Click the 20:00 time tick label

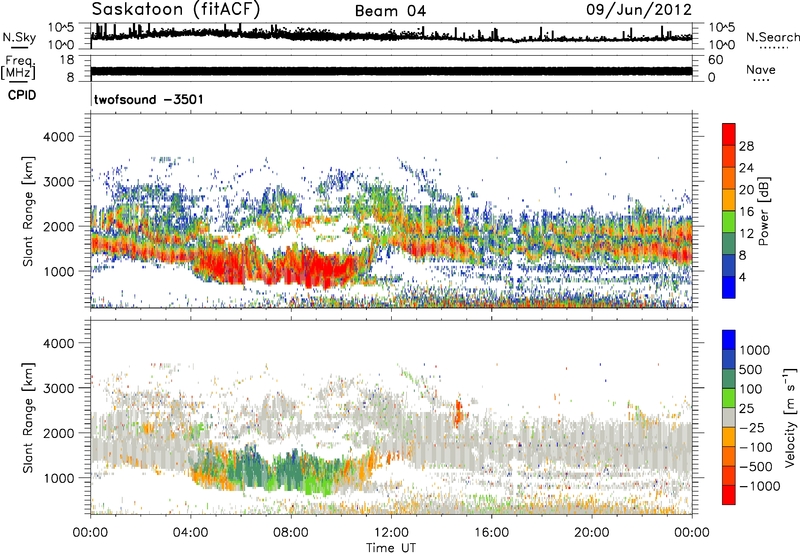point(592,533)
